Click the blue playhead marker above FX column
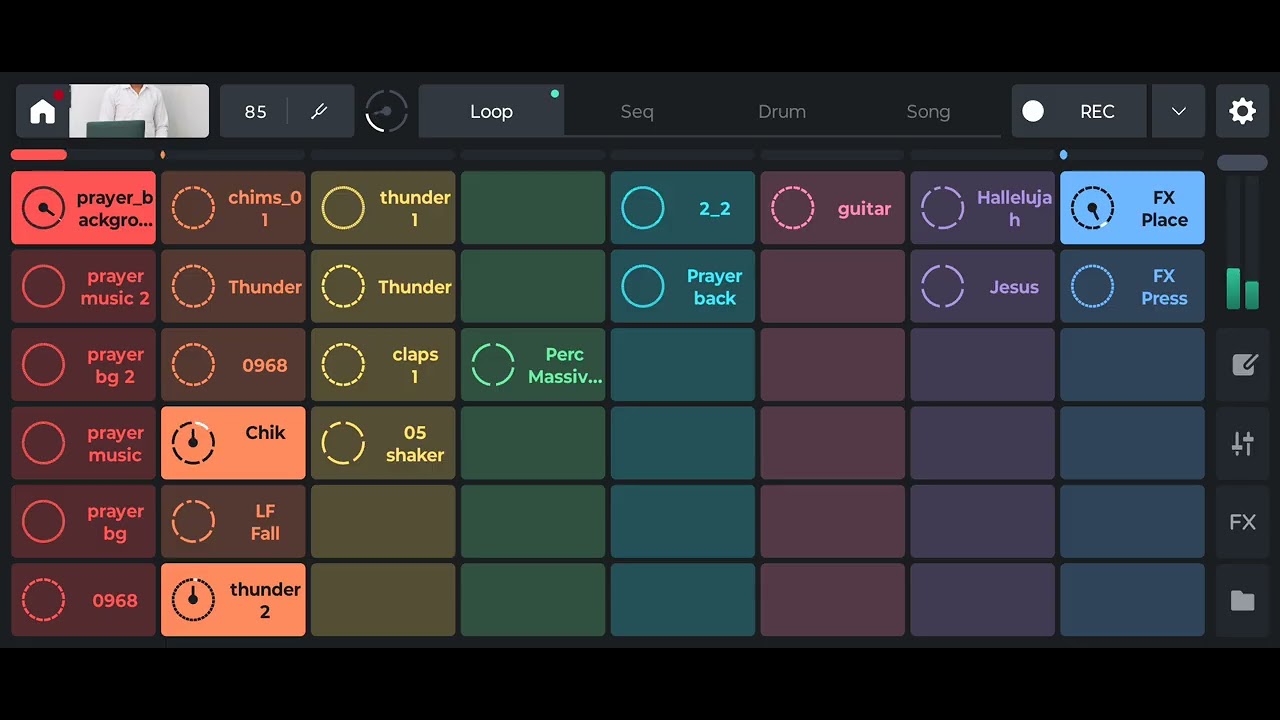 tap(1063, 155)
